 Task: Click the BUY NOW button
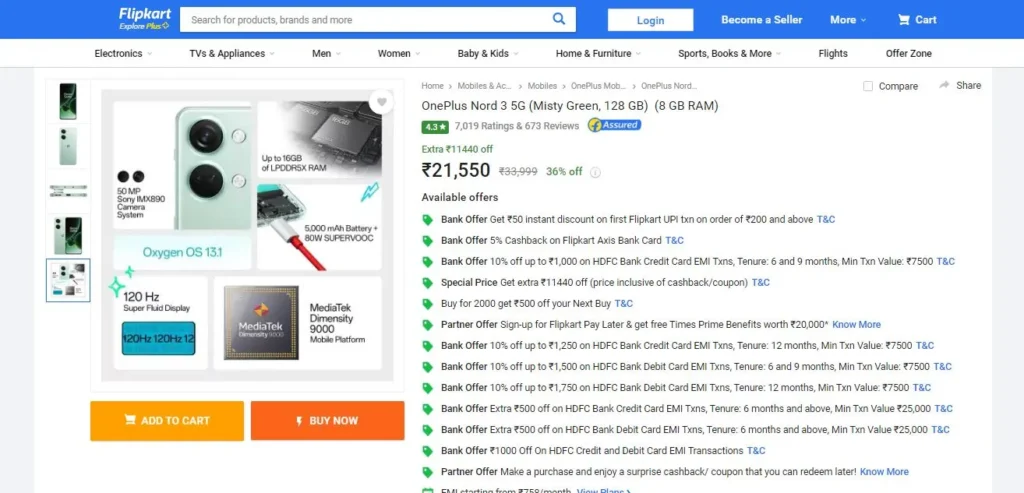point(327,421)
